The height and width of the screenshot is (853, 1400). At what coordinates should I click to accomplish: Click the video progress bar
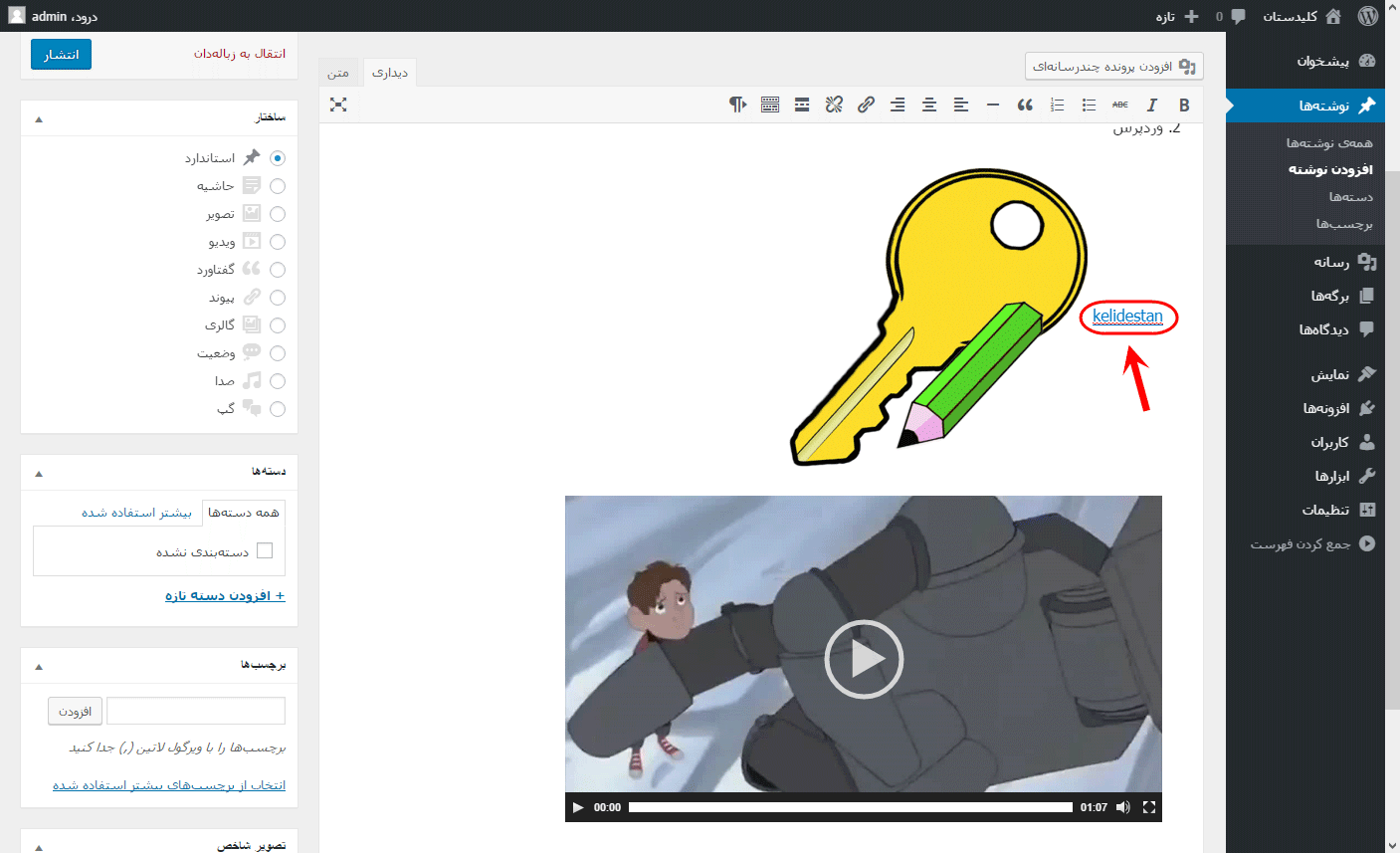[x=851, y=807]
